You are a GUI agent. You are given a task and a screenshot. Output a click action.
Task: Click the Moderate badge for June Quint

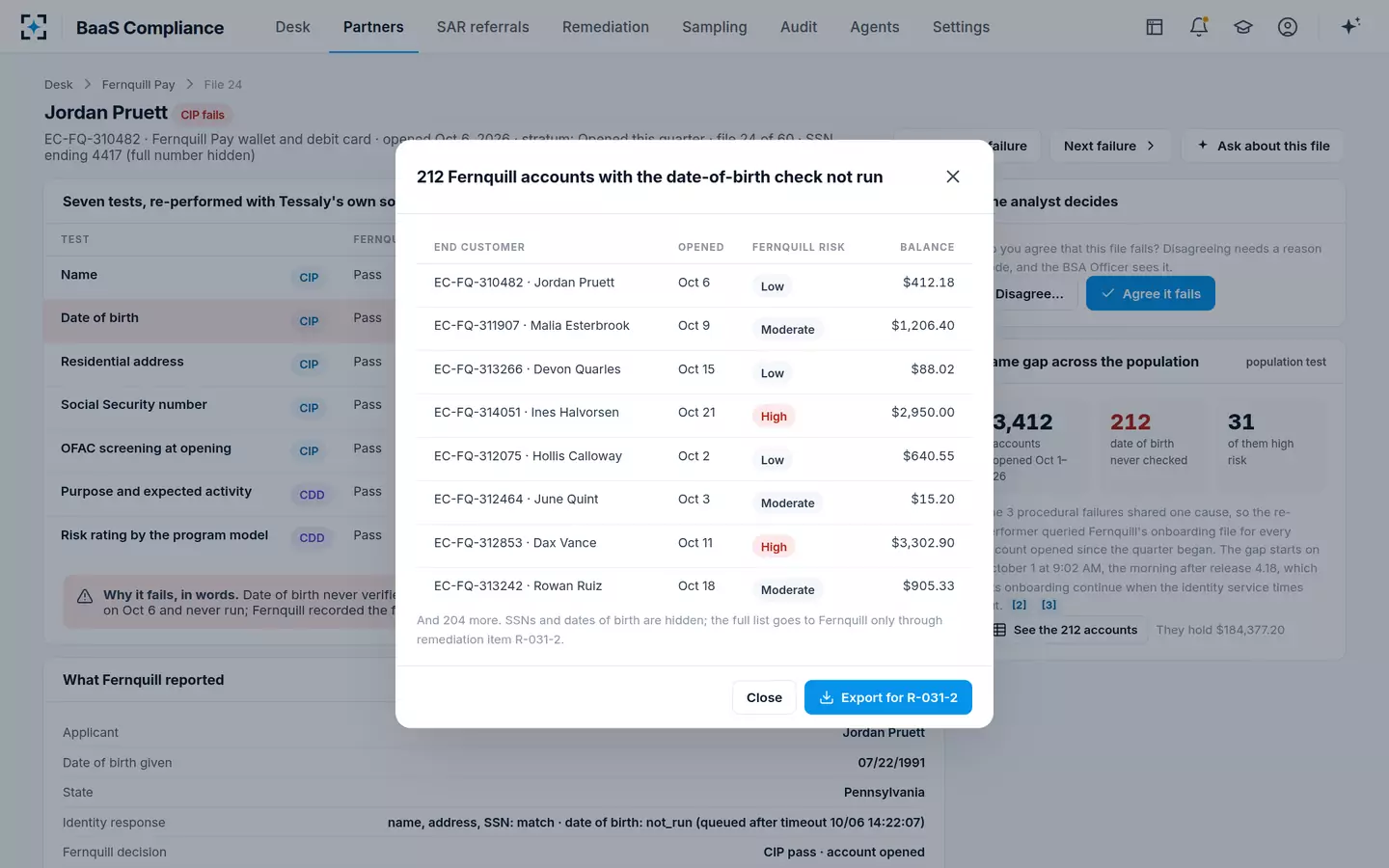pyautogui.click(x=788, y=503)
